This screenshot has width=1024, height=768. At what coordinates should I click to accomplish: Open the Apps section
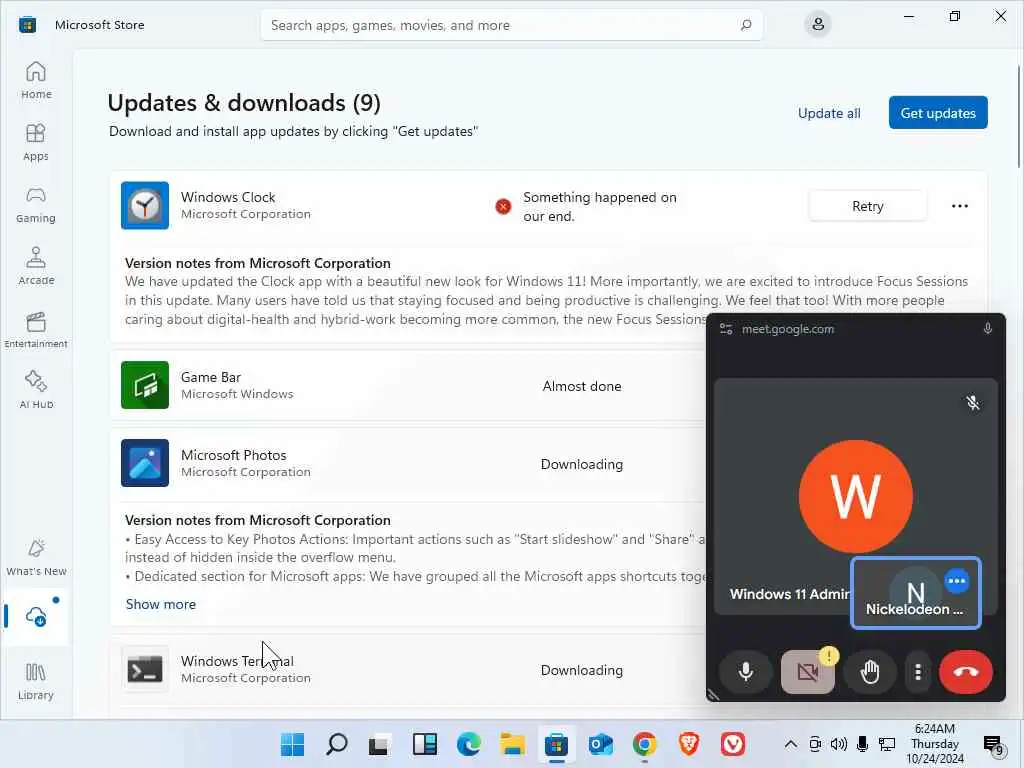(x=36, y=142)
